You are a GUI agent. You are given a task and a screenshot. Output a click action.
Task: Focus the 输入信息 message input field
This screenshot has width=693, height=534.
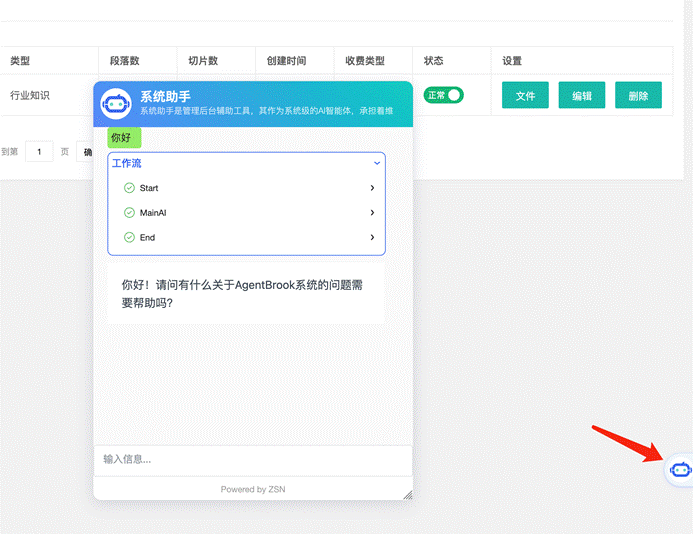[253, 460]
